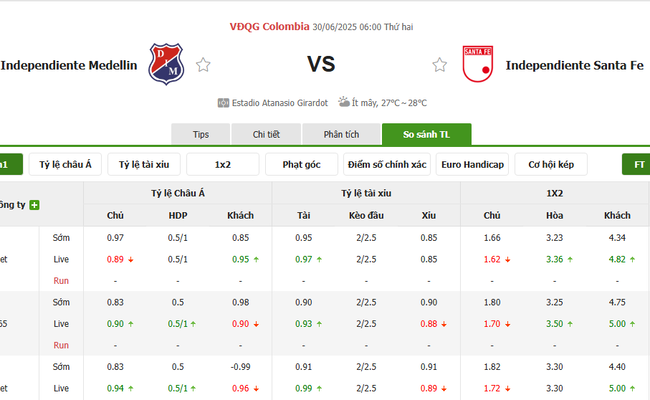This screenshot has width=650, height=400.
Task: Open the Tips tab
Action: point(200,134)
